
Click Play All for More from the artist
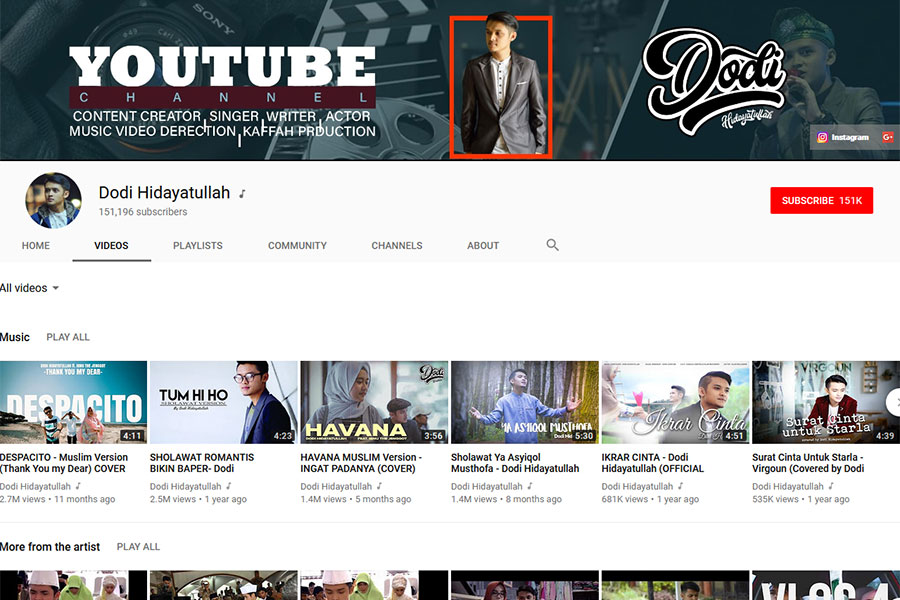pyautogui.click(x=138, y=547)
